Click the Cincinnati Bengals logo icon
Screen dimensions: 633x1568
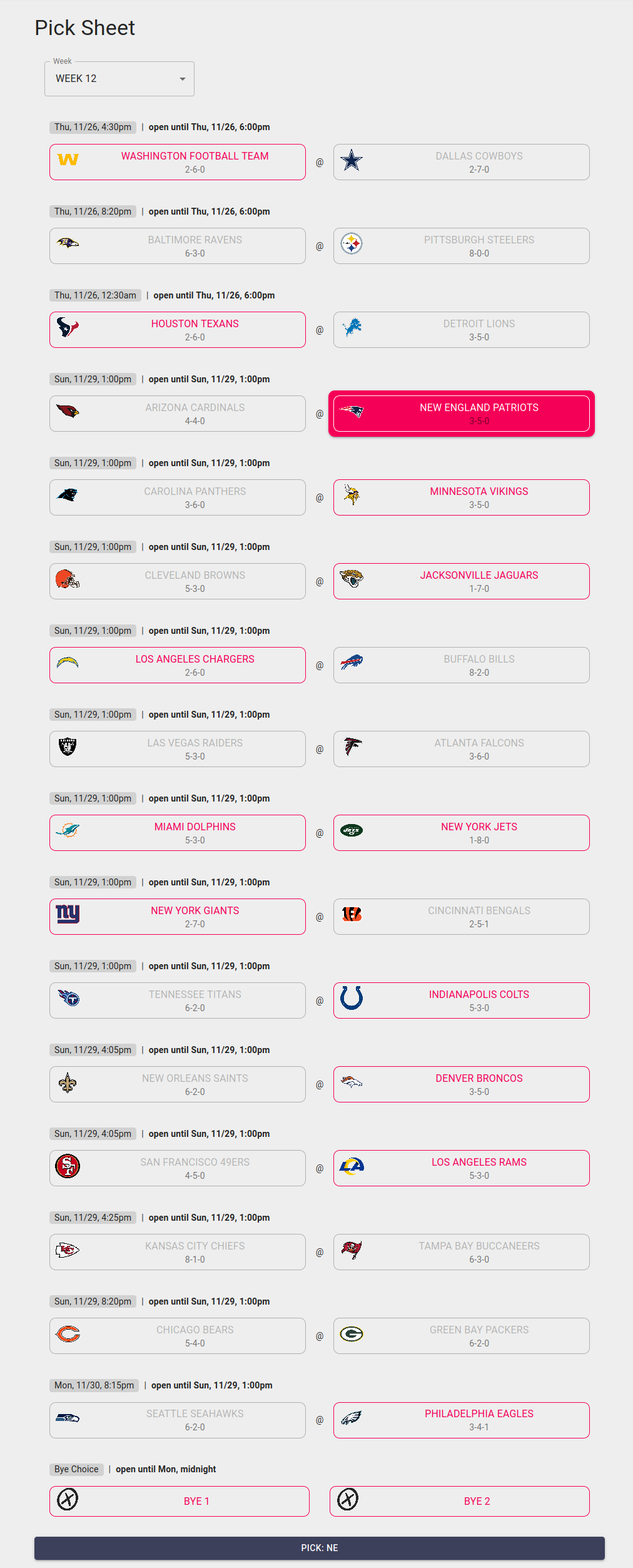pos(352,914)
